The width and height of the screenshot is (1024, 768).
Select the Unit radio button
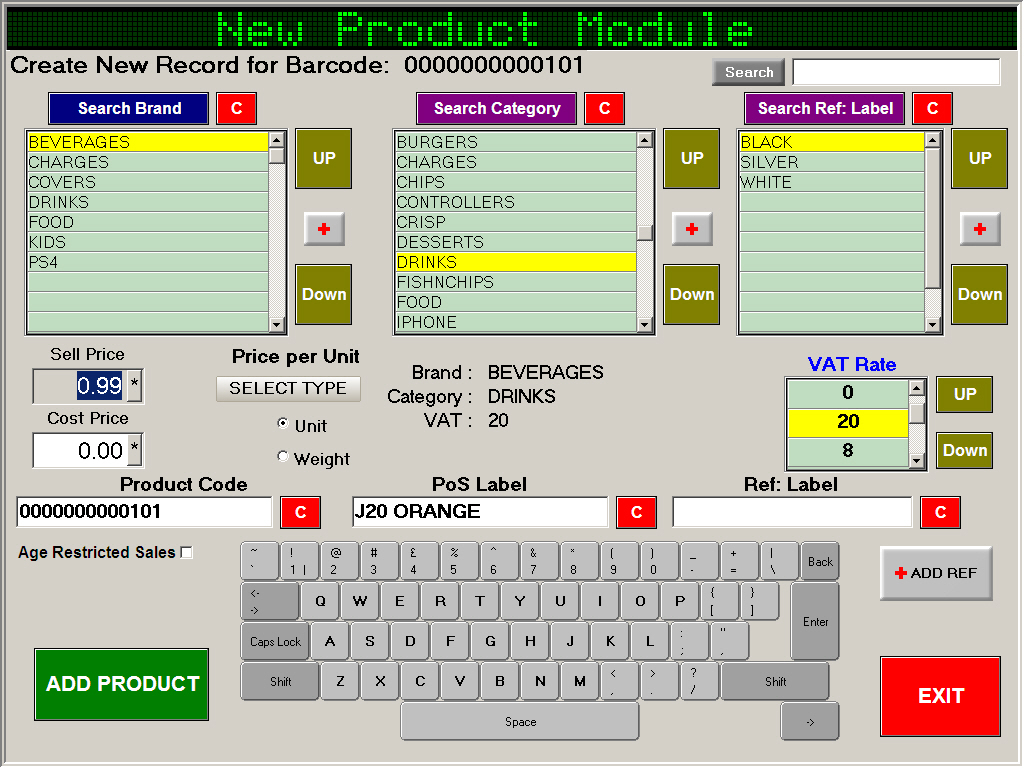click(283, 424)
